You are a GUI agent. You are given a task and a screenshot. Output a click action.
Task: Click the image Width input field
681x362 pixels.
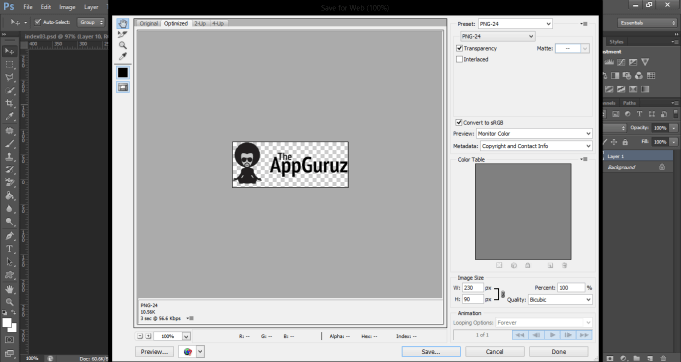[x=473, y=288]
